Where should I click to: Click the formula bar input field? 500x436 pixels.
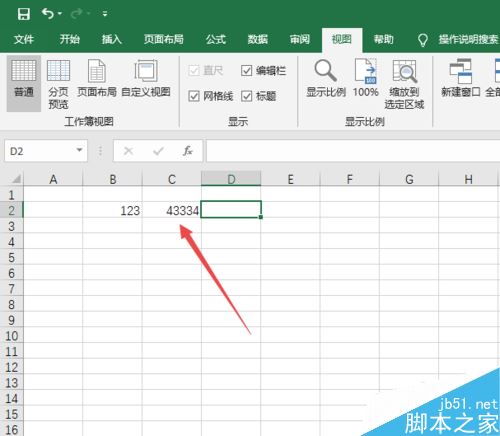pyautogui.click(x=353, y=151)
